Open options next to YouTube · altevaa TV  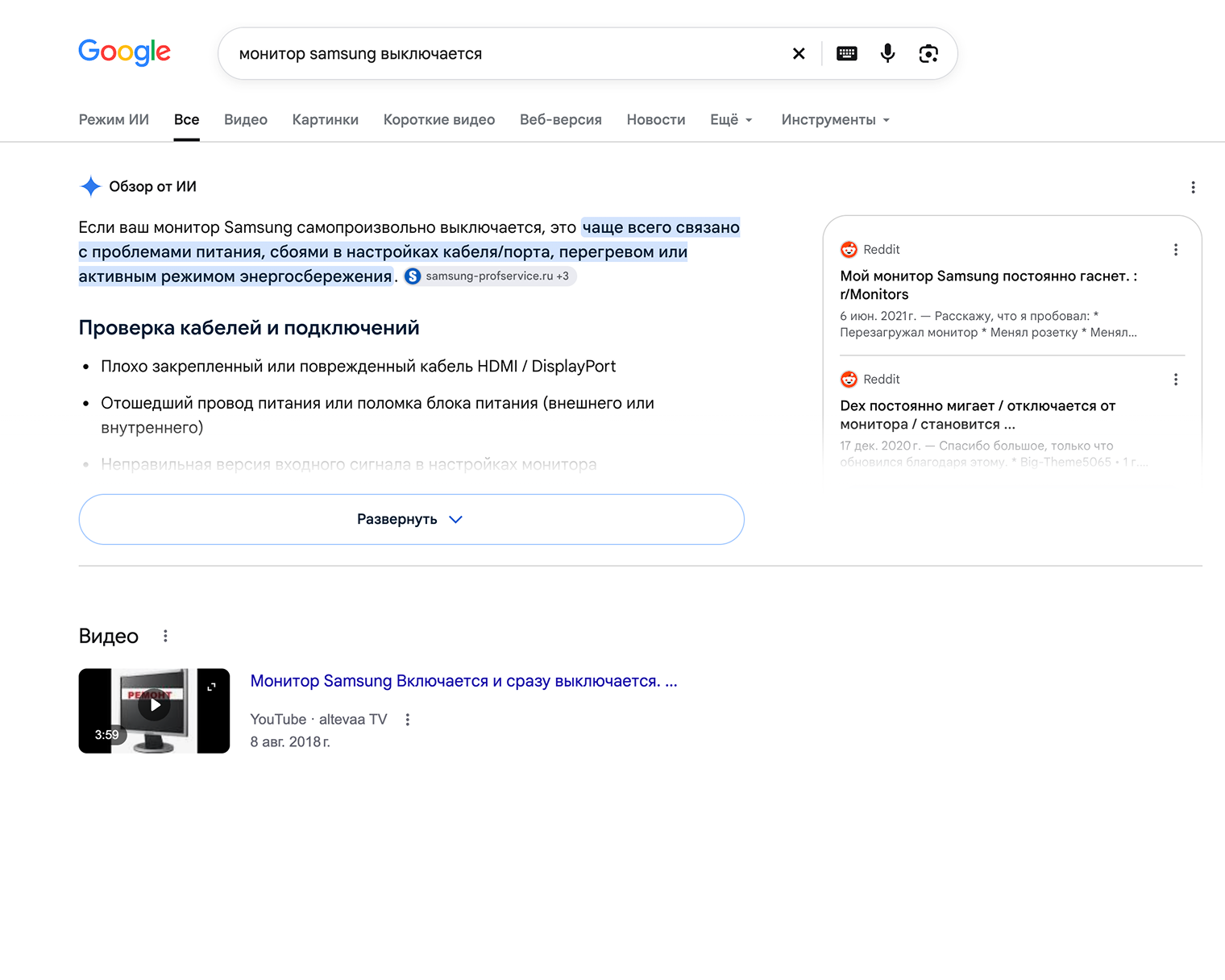pyautogui.click(x=408, y=720)
